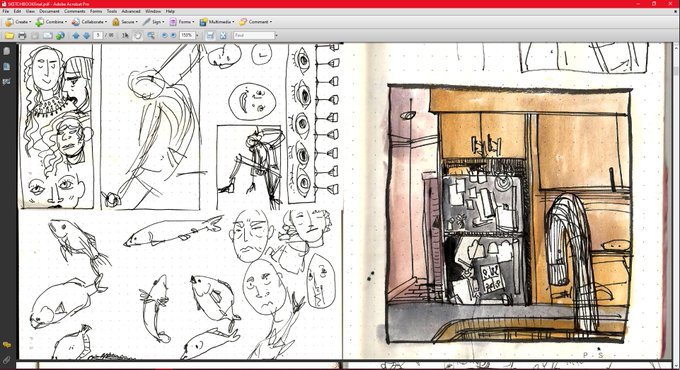Image resolution: width=680 pixels, height=370 pixels.
Task: Click the Open file folder icon
Action: click(9, 36)
